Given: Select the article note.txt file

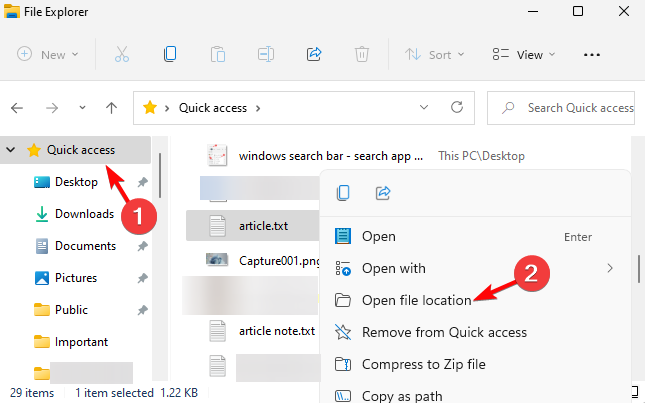Looking at the screenshot, I should tap(277, 331).
